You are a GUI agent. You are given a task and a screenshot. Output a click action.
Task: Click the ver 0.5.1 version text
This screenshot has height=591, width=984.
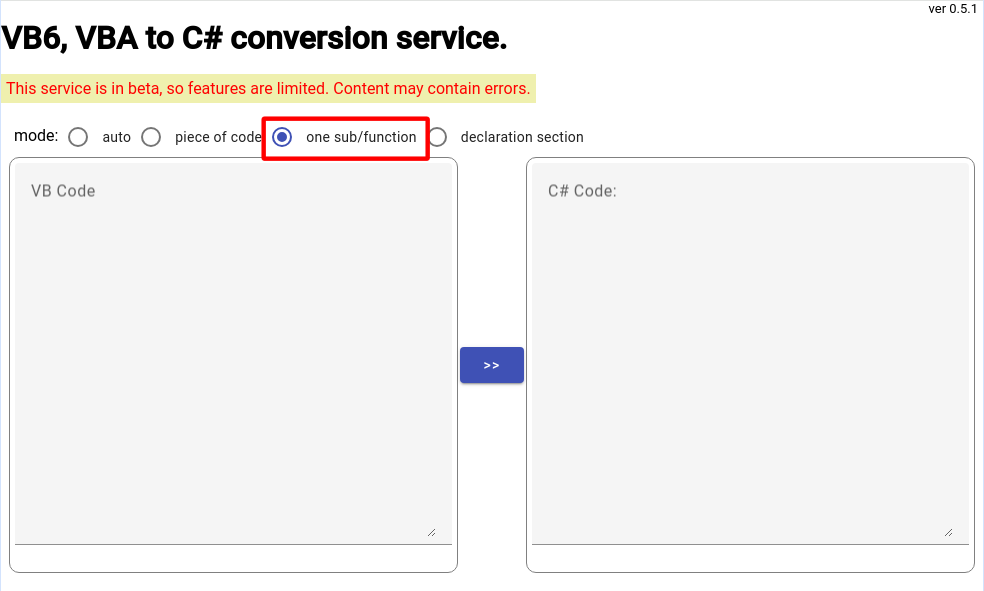[953, 9]
